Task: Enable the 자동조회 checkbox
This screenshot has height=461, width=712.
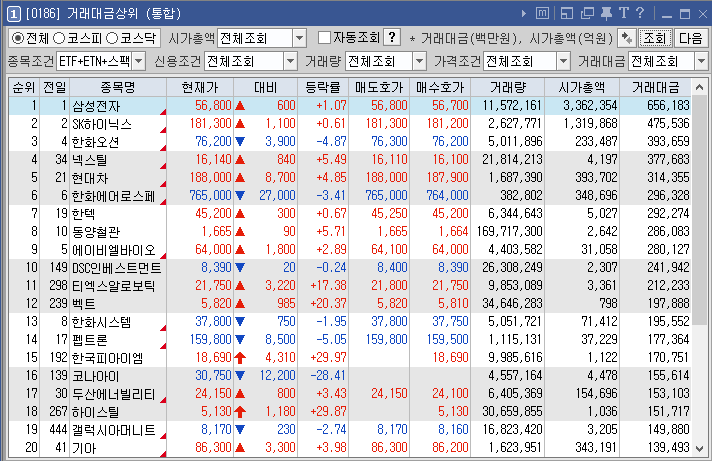Action: pos(324,38)
